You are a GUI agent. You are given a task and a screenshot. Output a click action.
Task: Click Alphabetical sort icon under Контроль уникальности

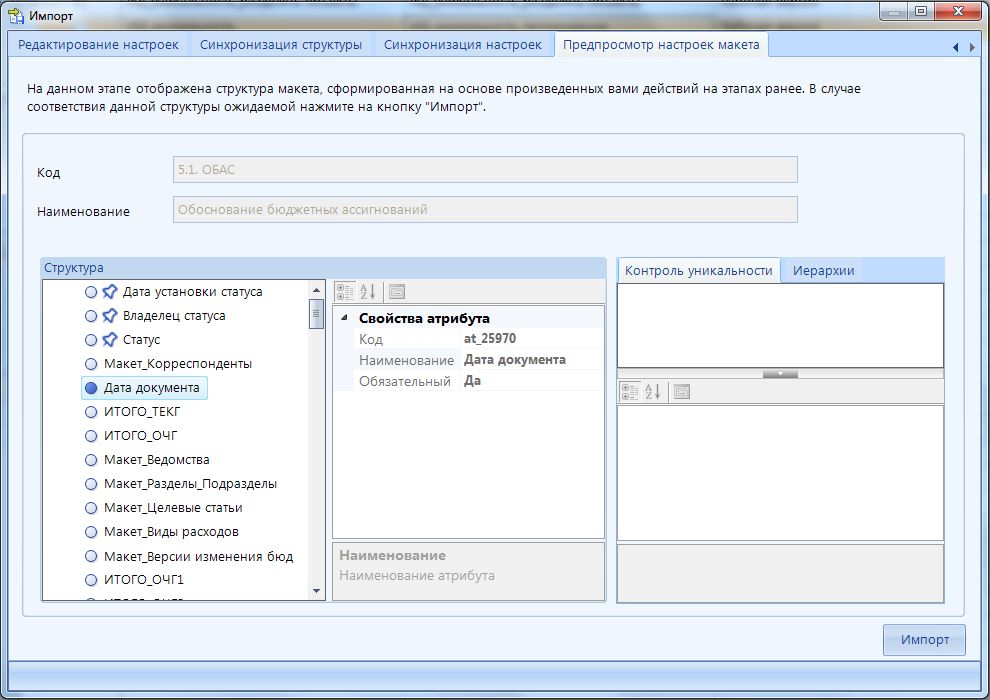[652, 392]
